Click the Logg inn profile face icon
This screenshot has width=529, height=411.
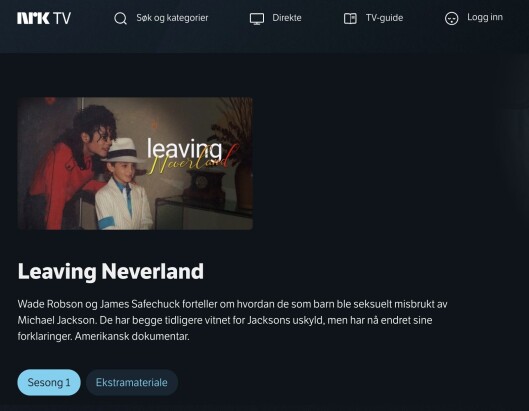tap(451, 19)
